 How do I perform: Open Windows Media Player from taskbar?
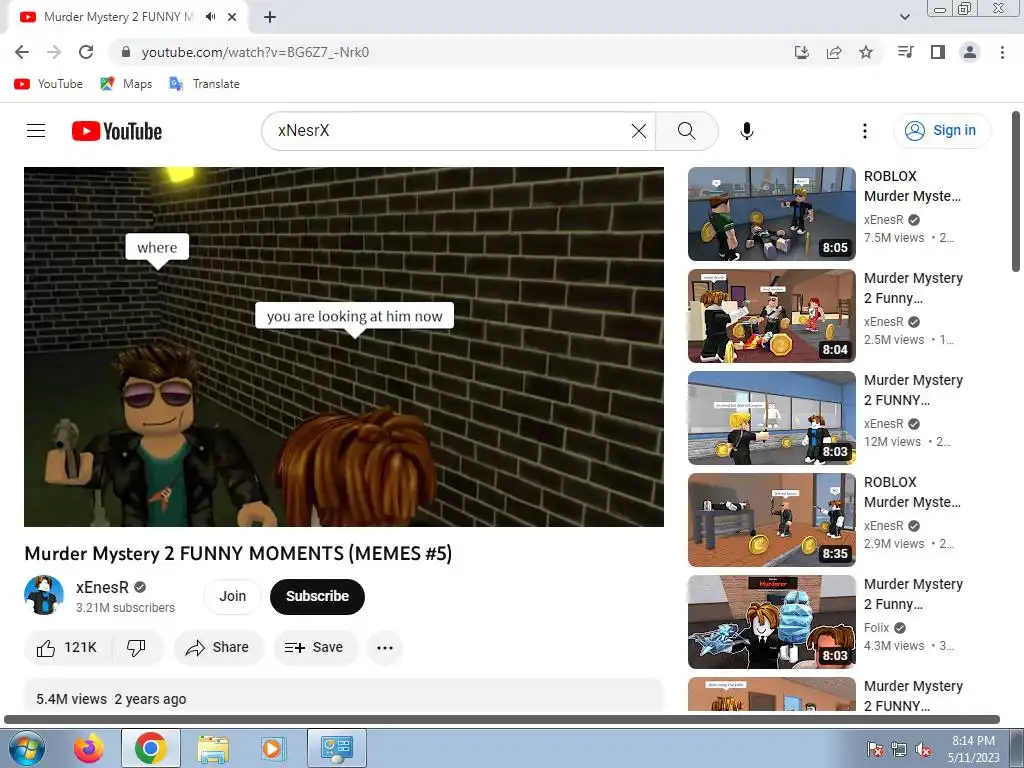(273, 748)
